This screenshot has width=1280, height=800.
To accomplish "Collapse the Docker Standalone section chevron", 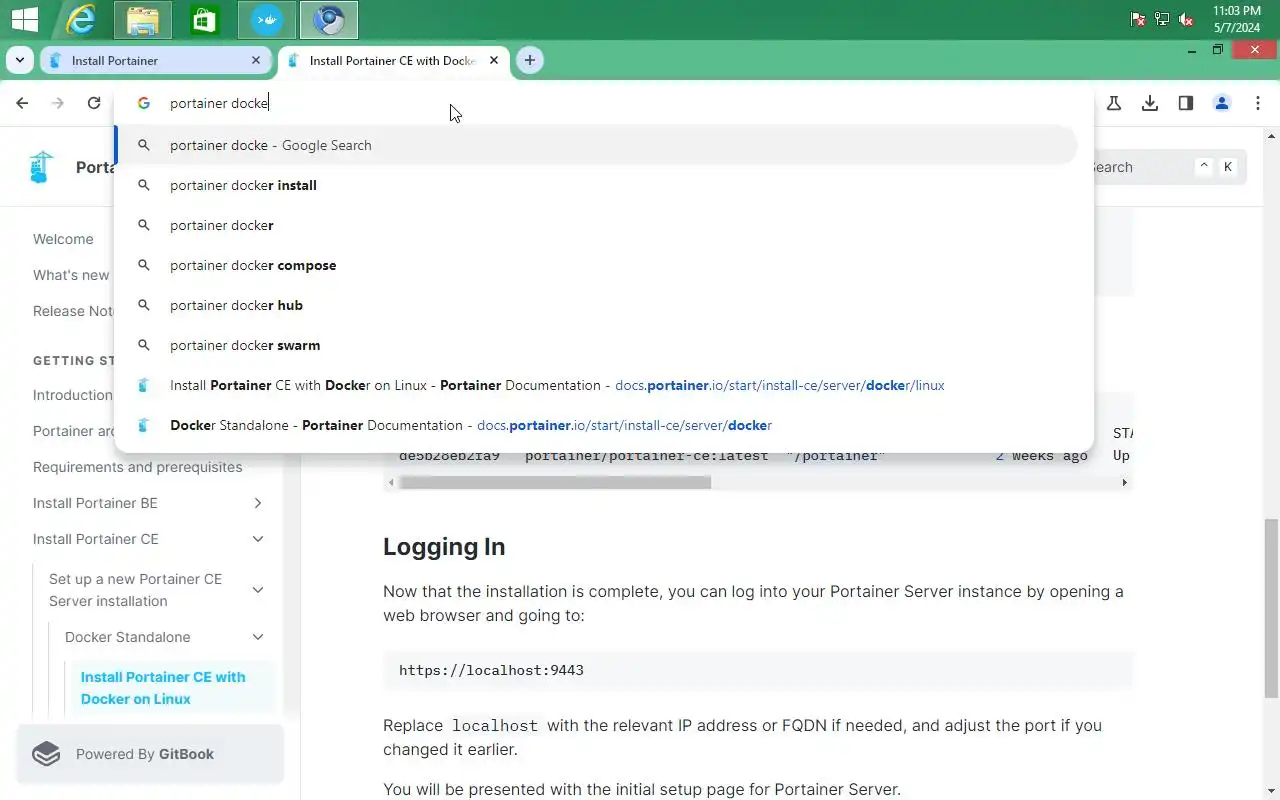I will click(258, 637).
